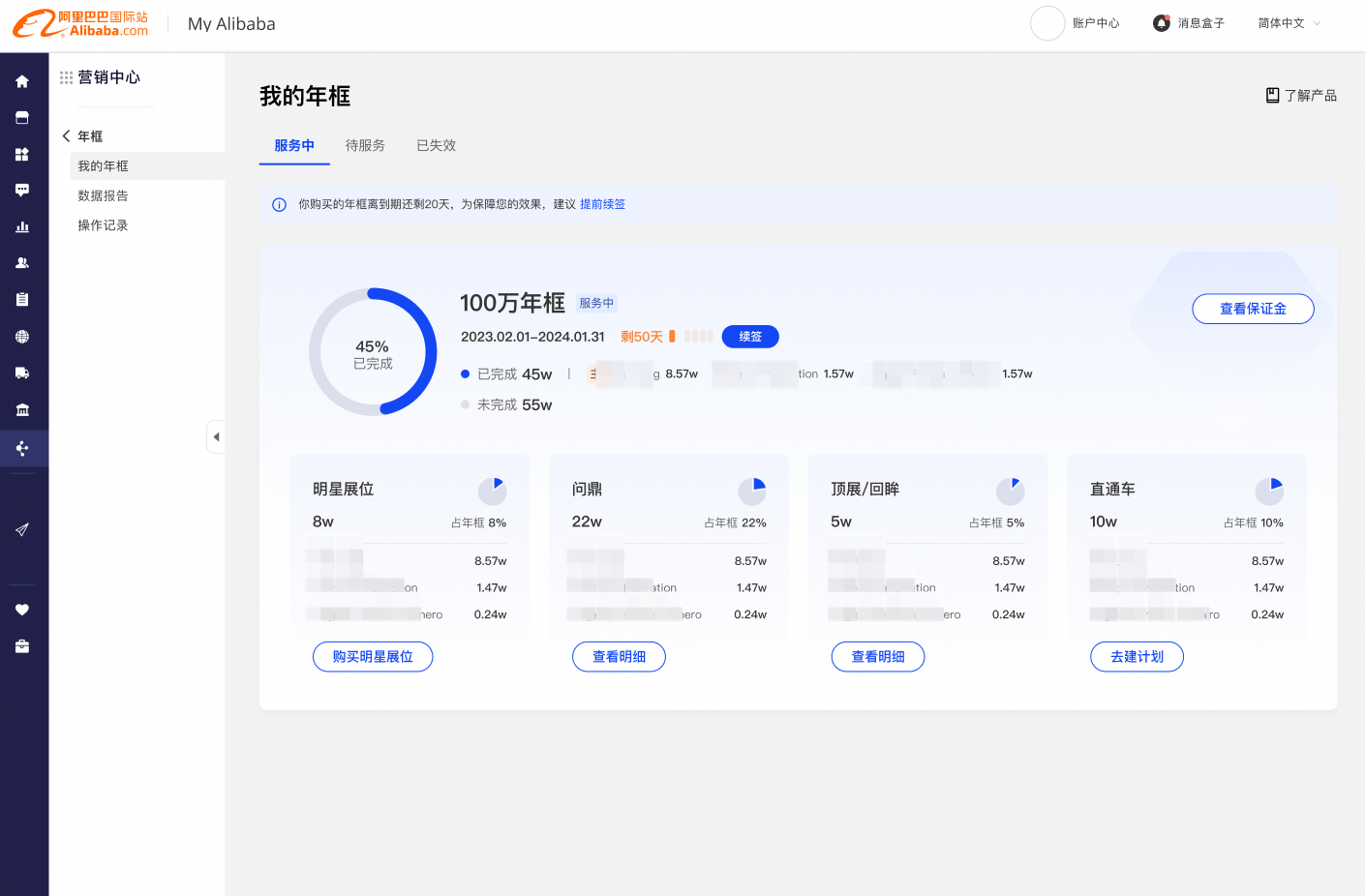Click 占年框 8% in 明星展位 card

click(x=479, y=523)
